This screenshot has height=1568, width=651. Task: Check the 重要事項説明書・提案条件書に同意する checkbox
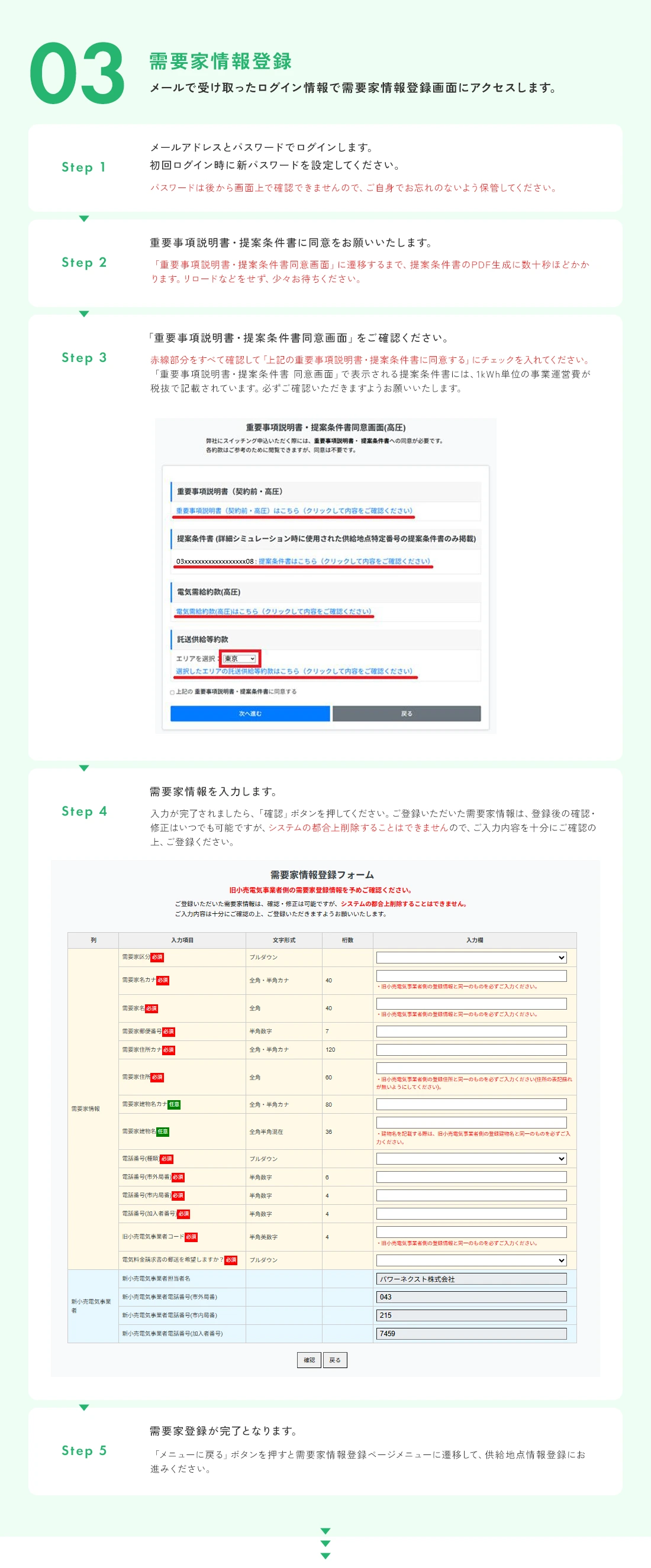coord(172,692)
